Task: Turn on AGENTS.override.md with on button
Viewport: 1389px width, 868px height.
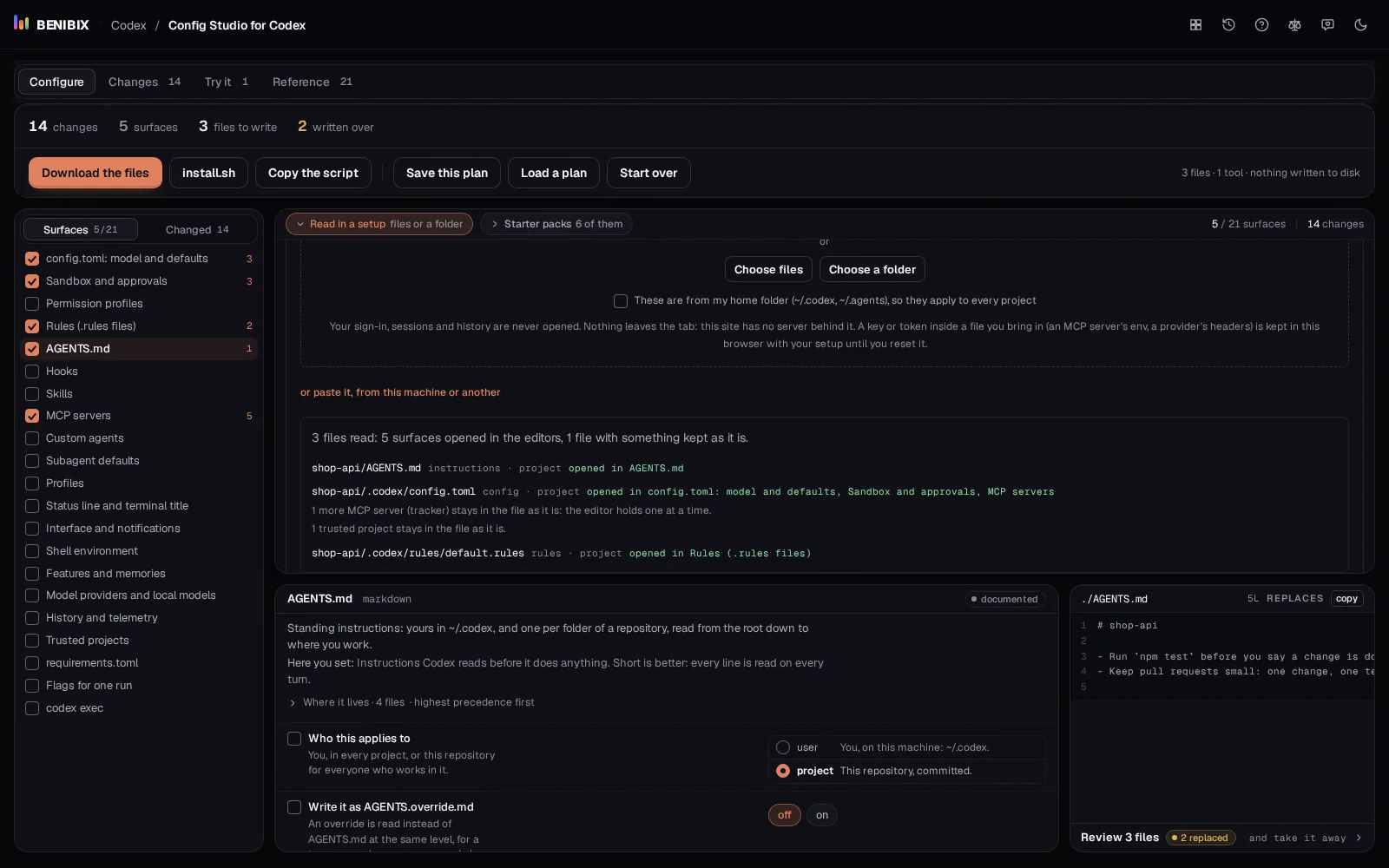Action: coord(822,815)
